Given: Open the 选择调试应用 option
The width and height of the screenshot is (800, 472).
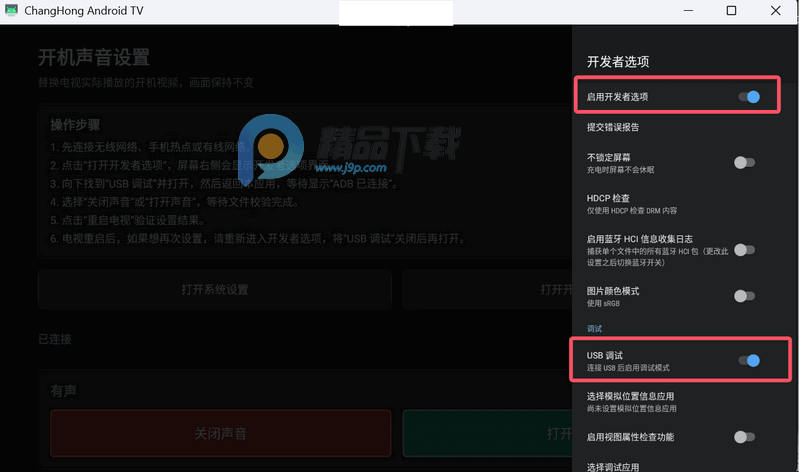Looking at the screenshot, I should click(x=677, y=466).
